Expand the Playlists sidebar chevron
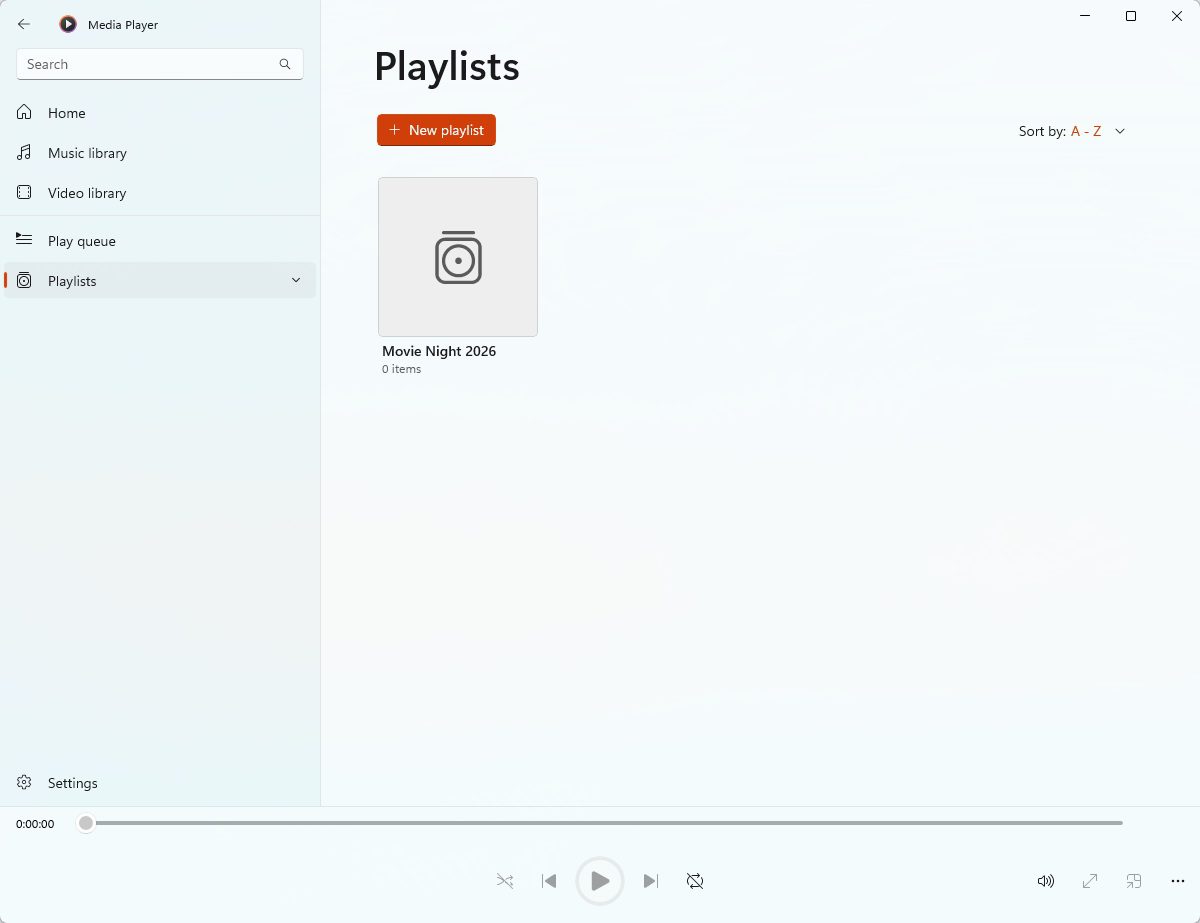This screenshot has width=1200, height=923. tap(296, 281)
